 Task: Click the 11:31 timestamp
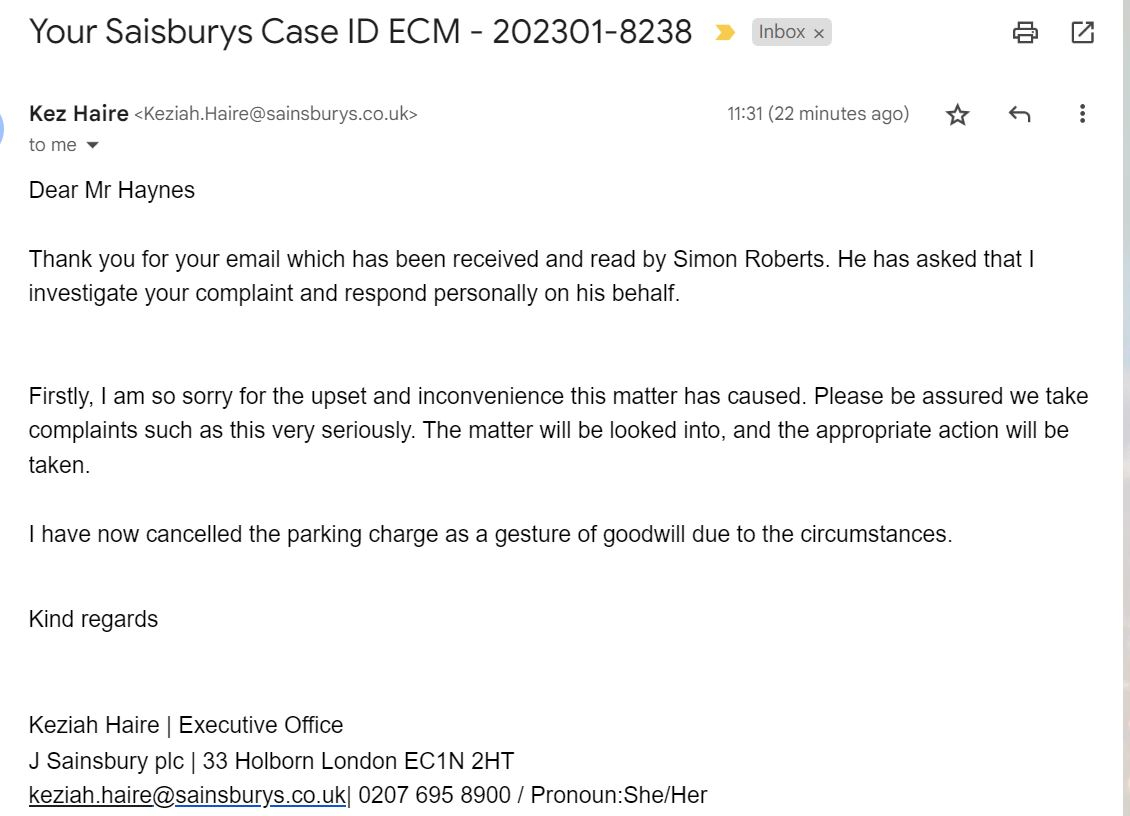pyautogui.click(x=818, y=114)
